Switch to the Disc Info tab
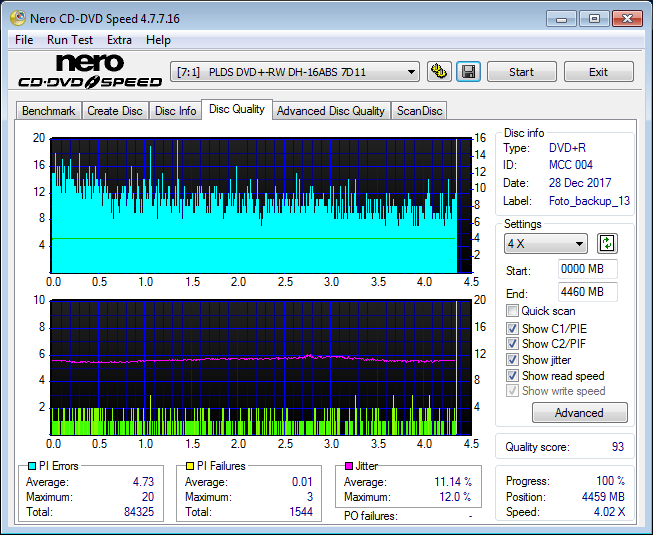The image size is (653, 535). click(175, 111)
